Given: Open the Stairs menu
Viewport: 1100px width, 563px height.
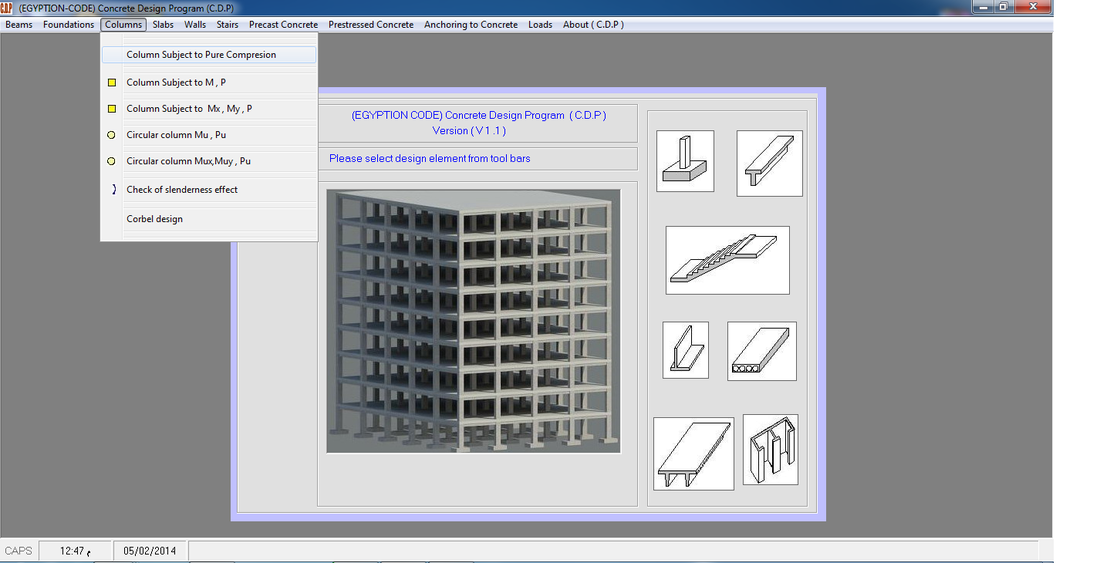Looking at the screenshot, I should pyautogui.click(x=227, y=25).
